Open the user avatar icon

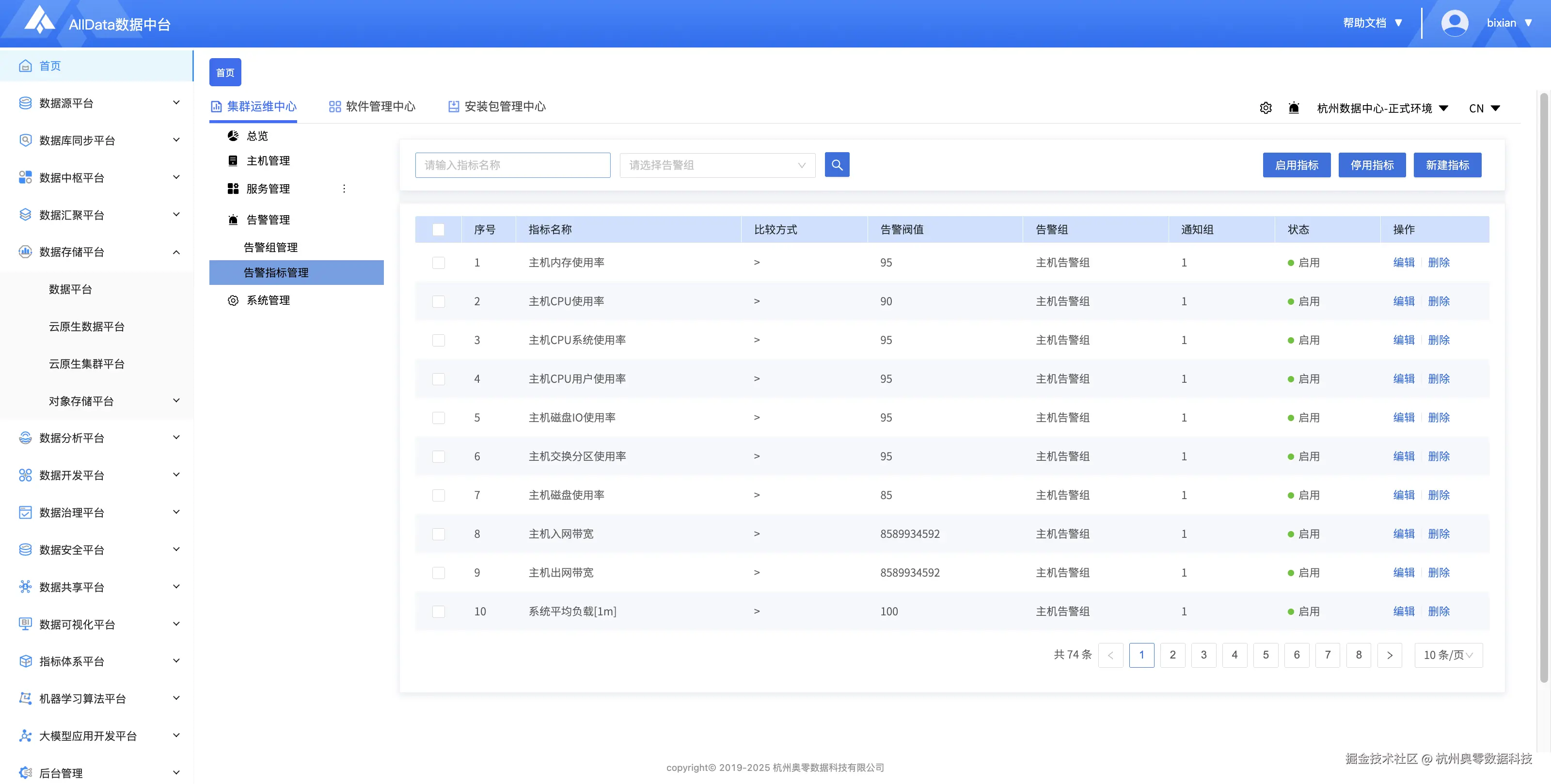pyautogui.click(x=1455, y=22)
